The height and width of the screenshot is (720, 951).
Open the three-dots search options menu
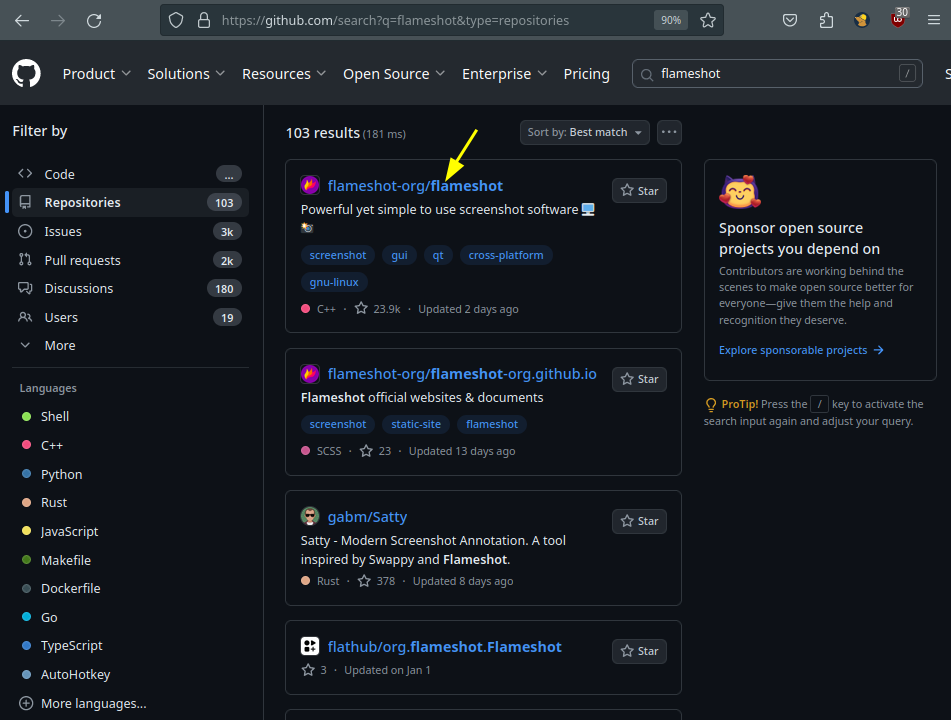[669, 132]
